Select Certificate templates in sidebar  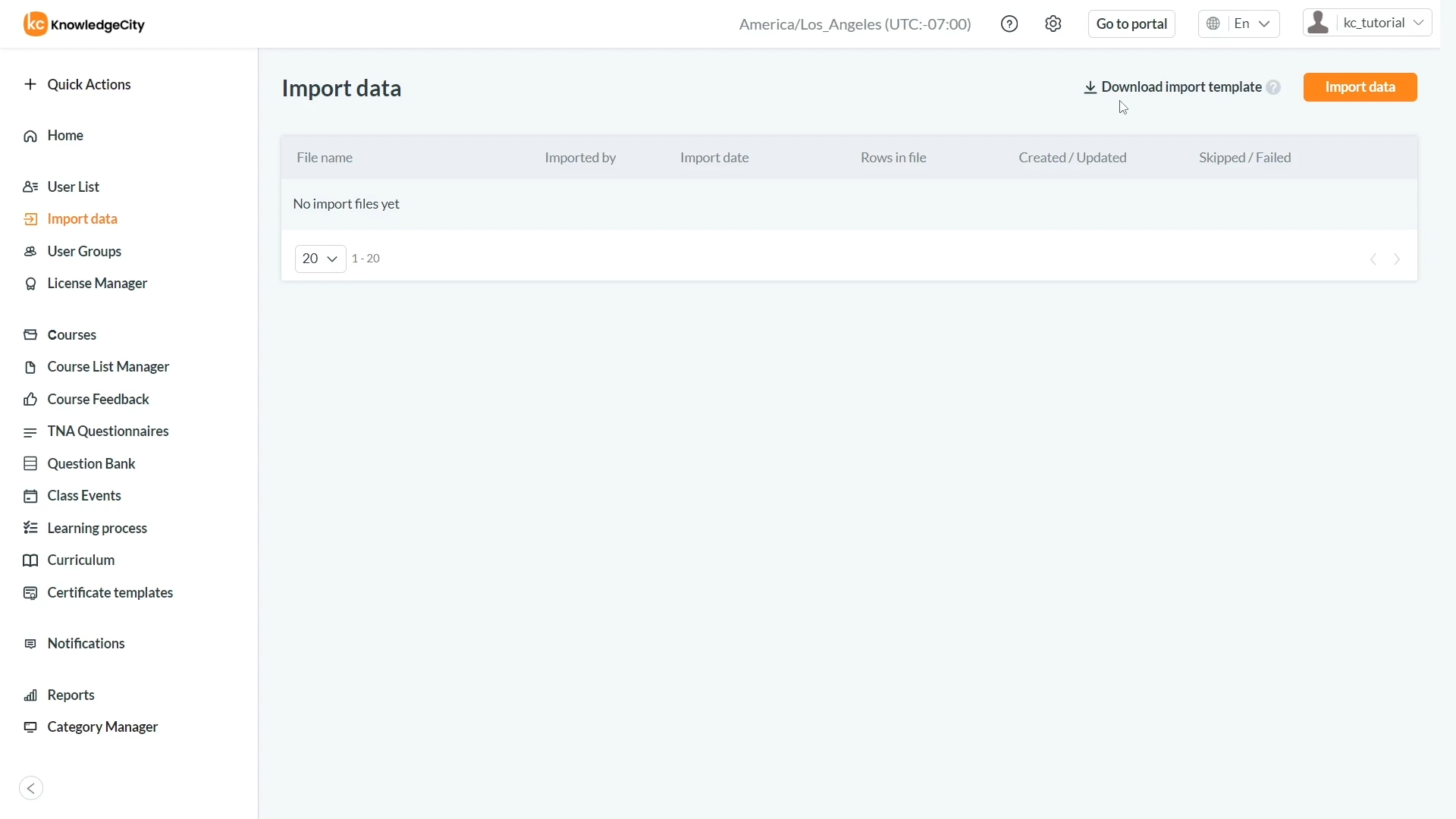110,592
